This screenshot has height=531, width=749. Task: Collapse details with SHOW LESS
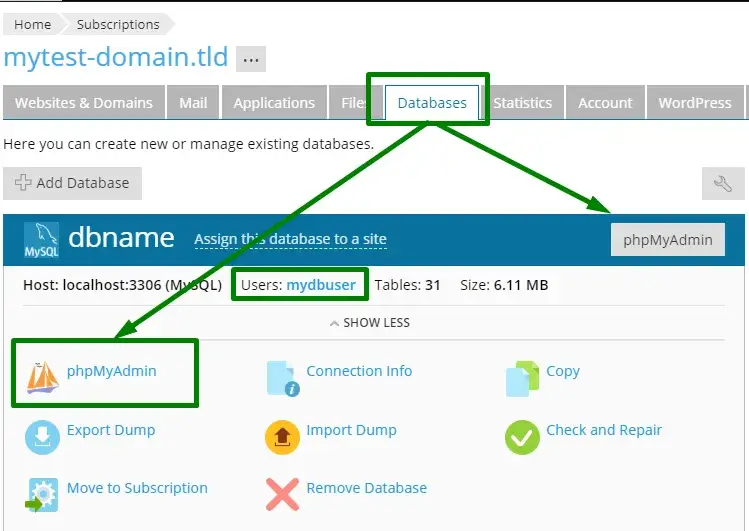click(x=370, y=323)
